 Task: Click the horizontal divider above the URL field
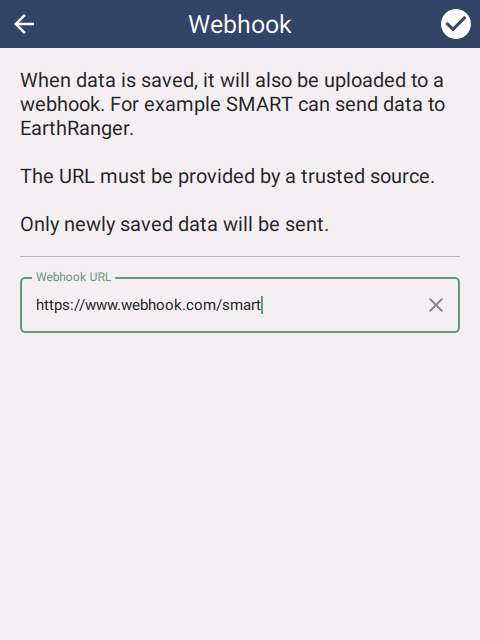point(240,257)
